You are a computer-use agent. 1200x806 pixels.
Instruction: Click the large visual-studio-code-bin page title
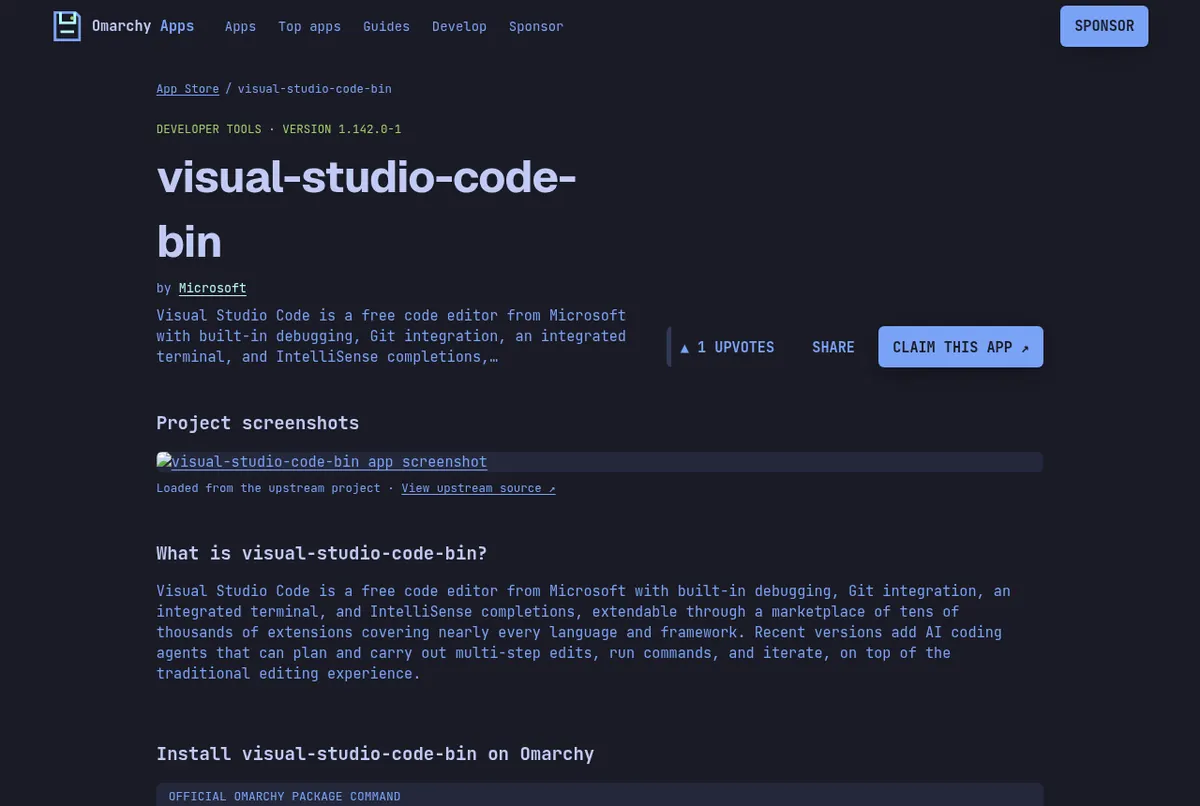[366, 208]
